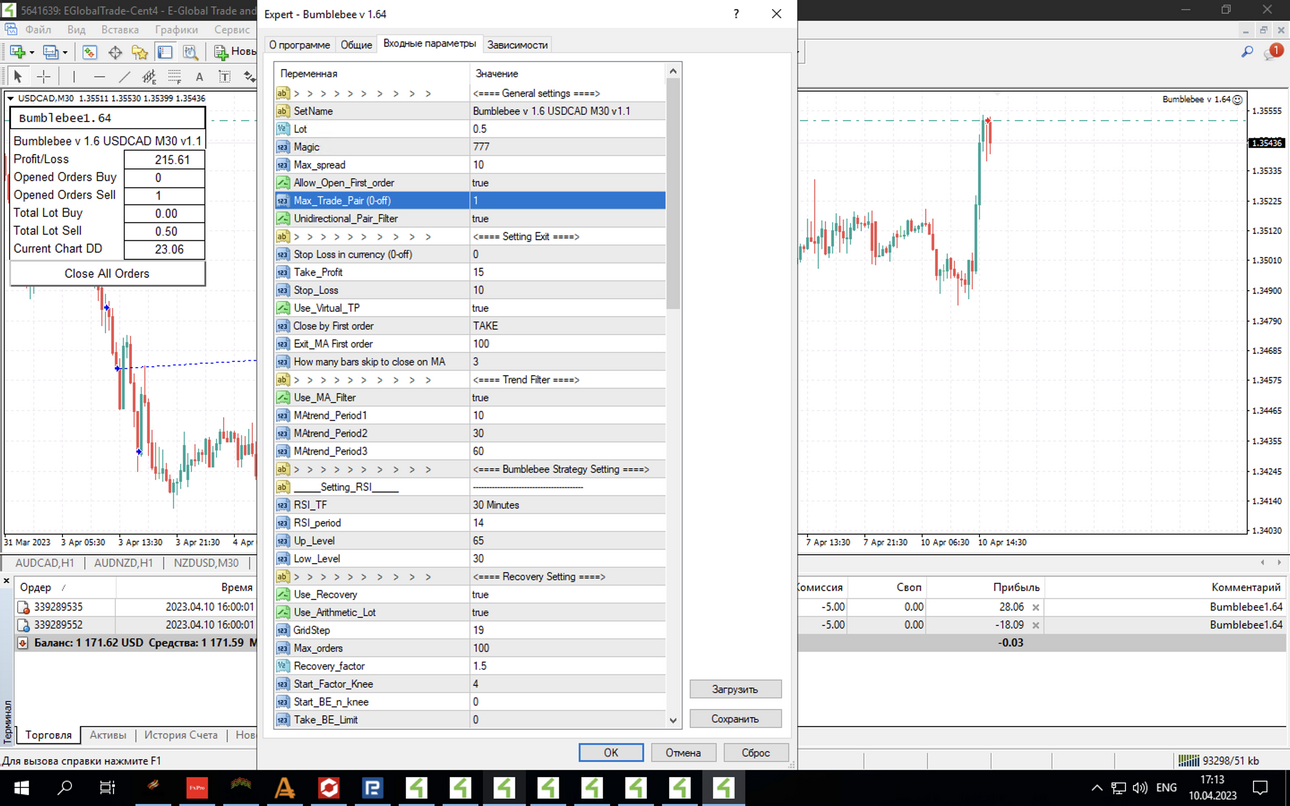The image size is (1290, 806).
Task: Collapse the USDCAD,M30 chart title triangle
Action: point(10,98)
